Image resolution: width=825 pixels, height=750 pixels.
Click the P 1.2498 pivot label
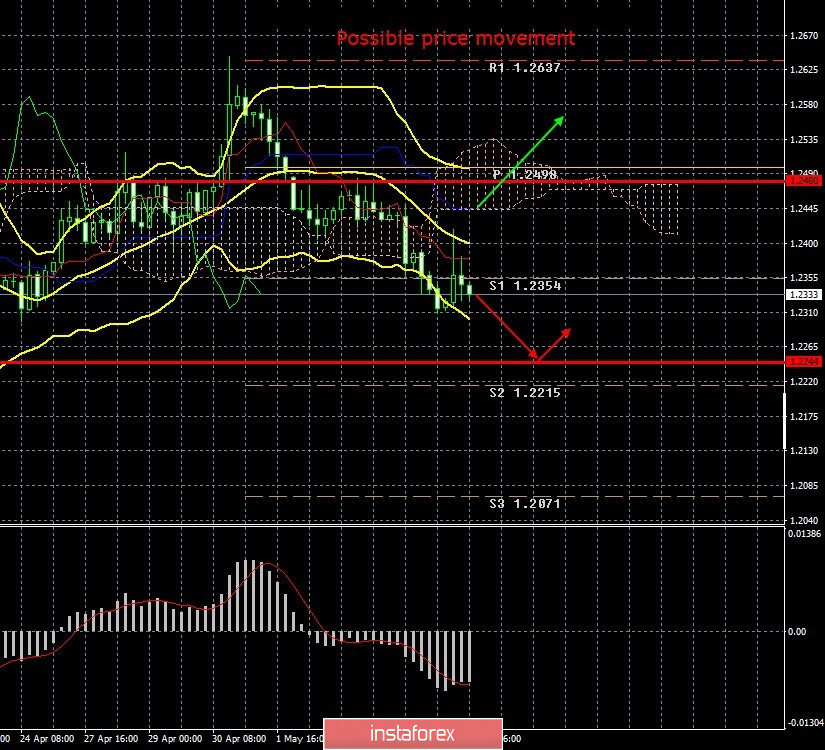(x=525, y=175)
